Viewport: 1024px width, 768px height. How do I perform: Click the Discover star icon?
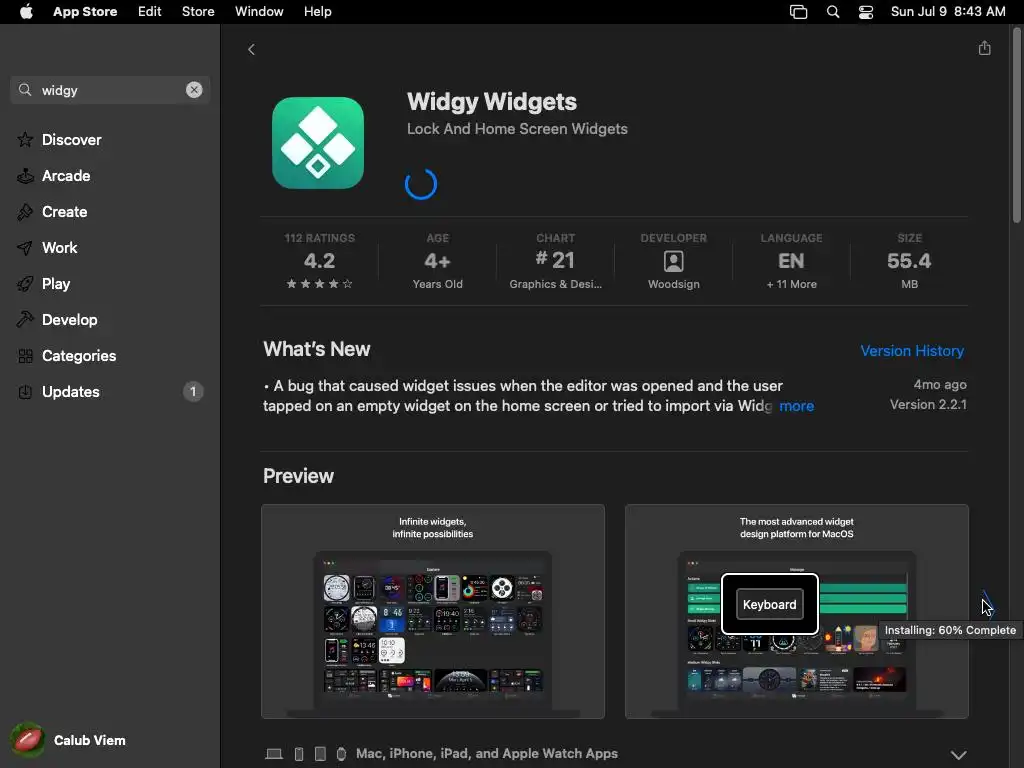25,140
